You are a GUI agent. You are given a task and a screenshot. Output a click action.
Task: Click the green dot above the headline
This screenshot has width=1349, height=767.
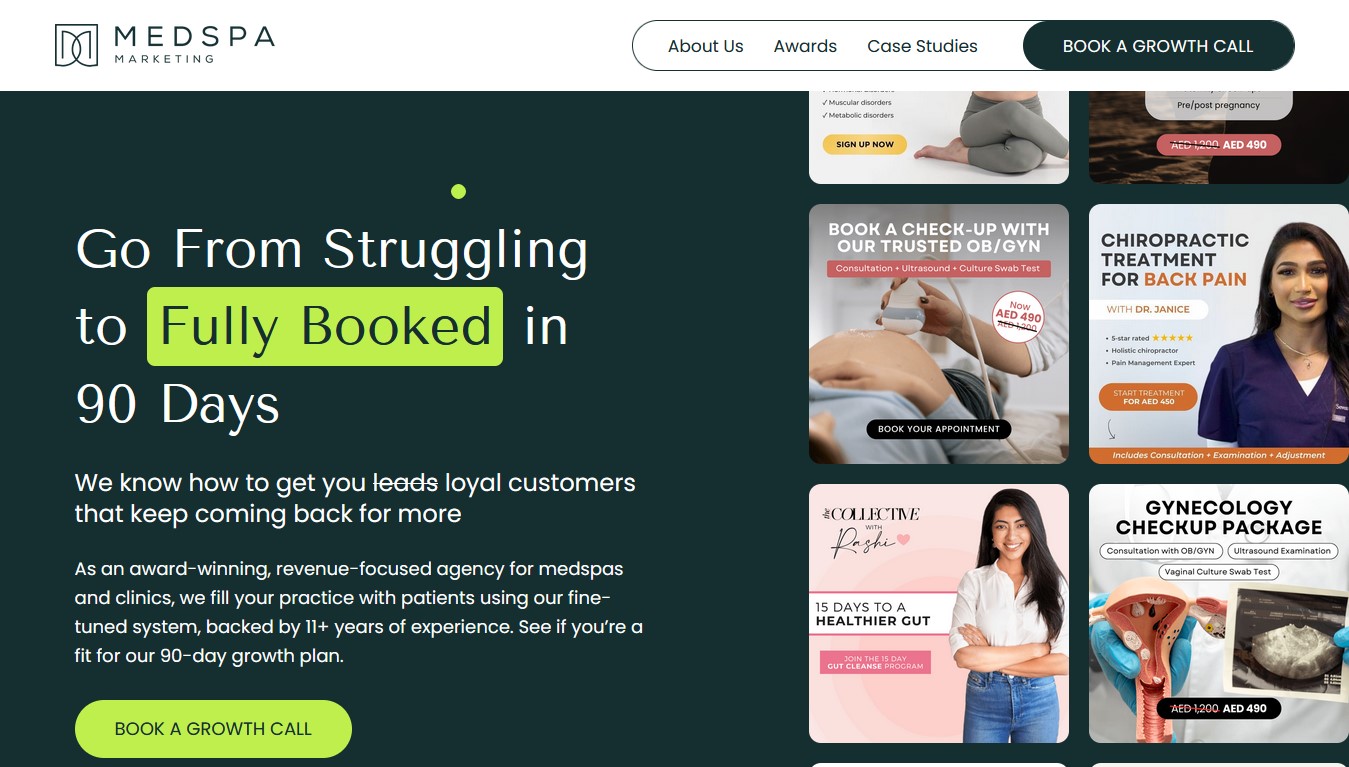[x=458, y=191]
